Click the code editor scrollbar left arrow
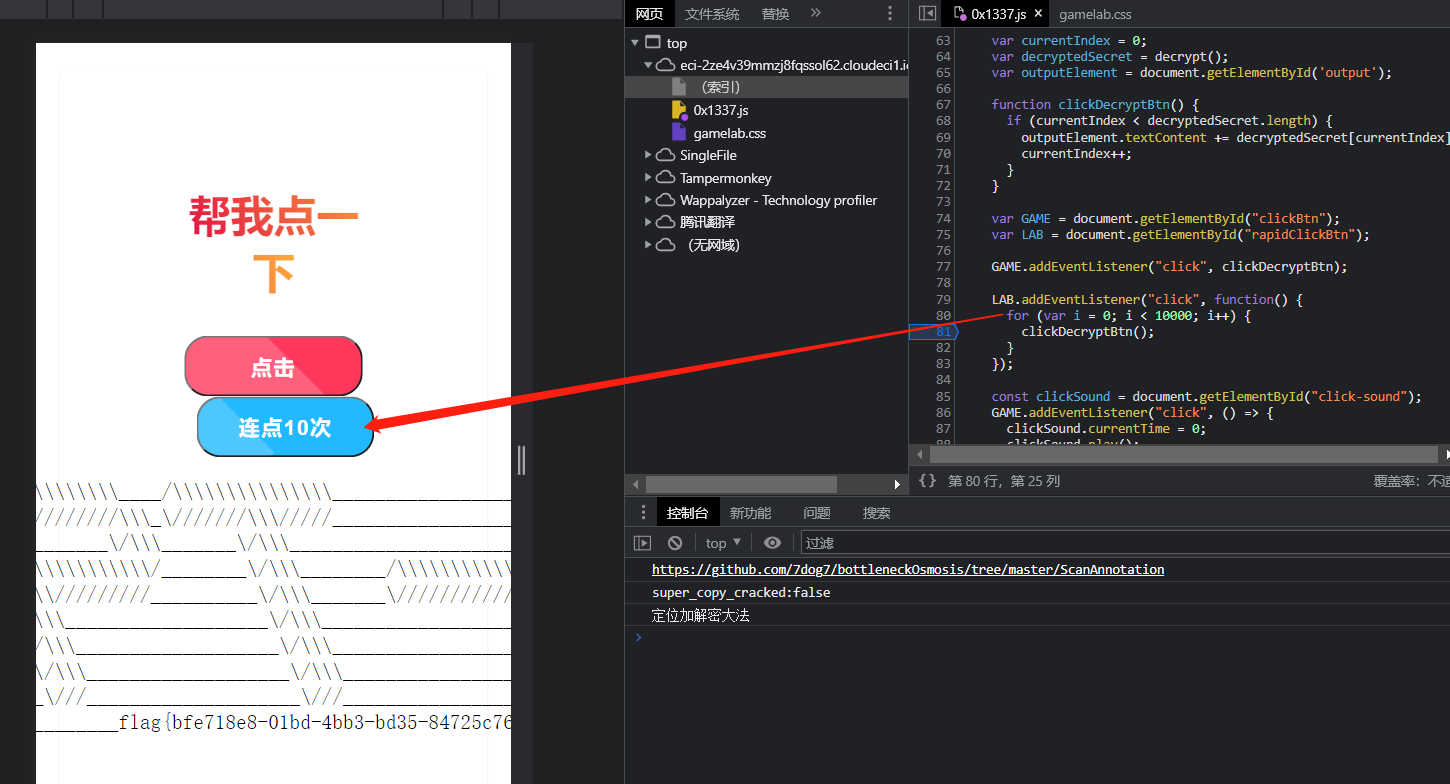The width and height of the screenshot is (1450, 784). click(919, 455)
